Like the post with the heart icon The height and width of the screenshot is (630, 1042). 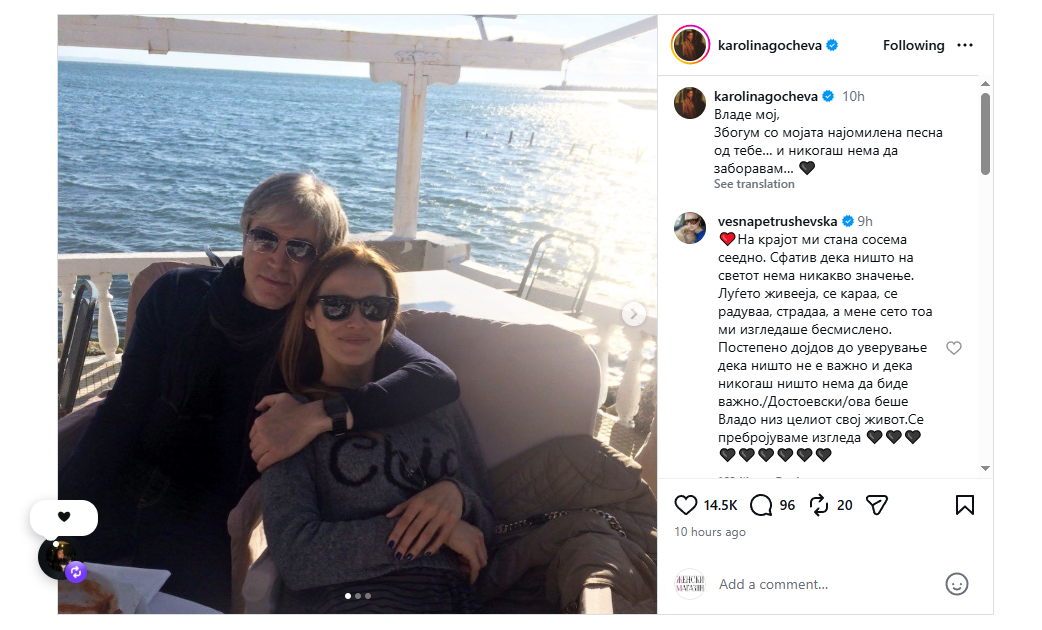(x=686, y=505)
